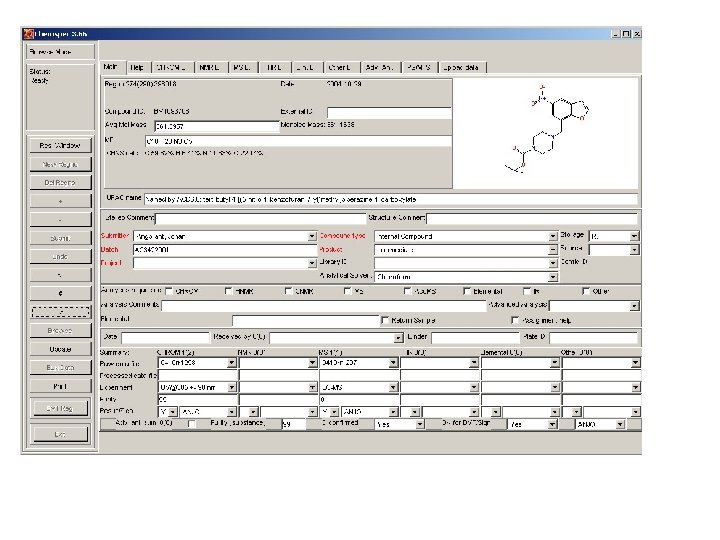Viewport: 720px width, 540px height.
Task: Open the Producer dropdown
Action: [553, 250]
